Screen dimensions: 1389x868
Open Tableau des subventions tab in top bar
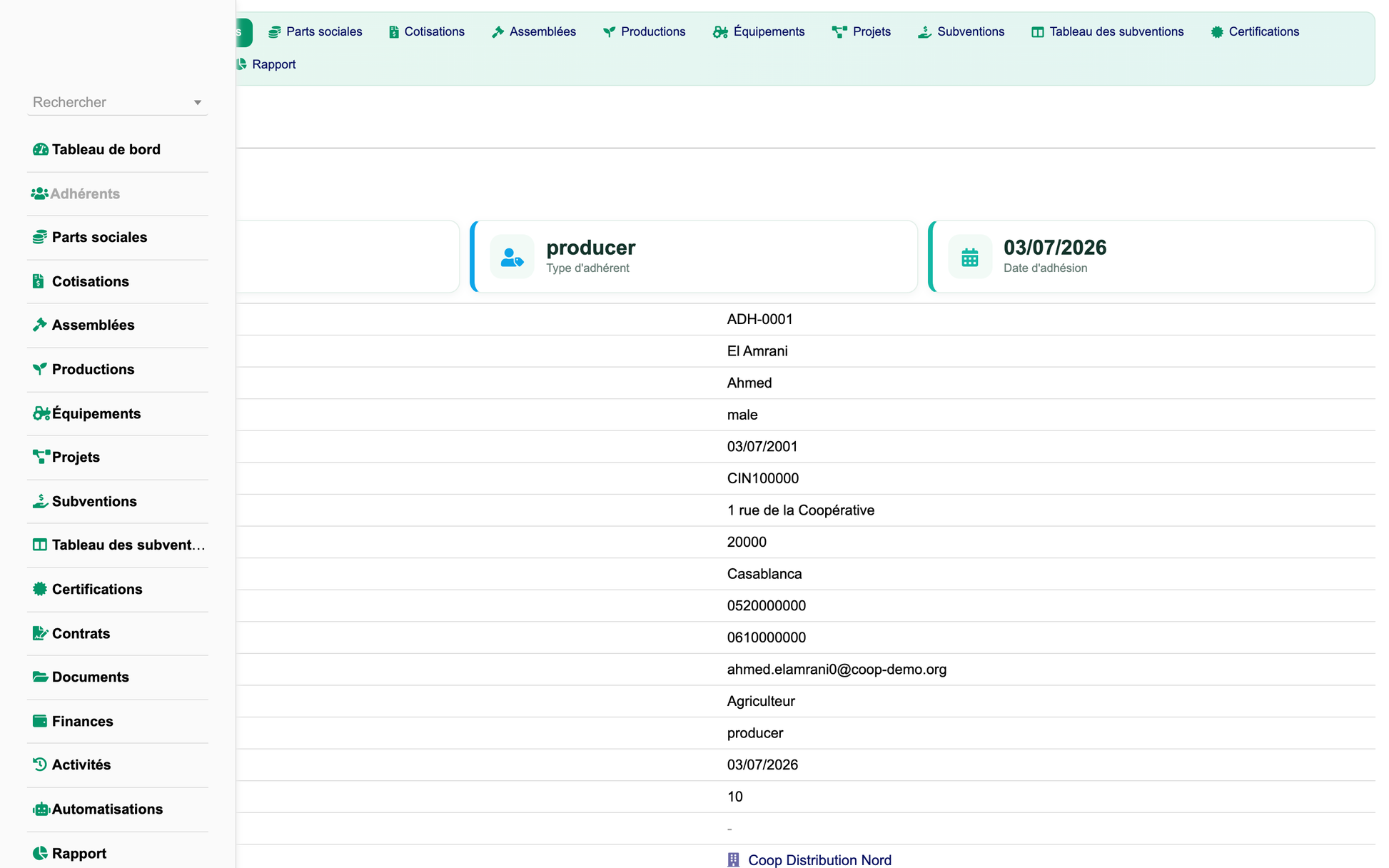coord(1107,32)
